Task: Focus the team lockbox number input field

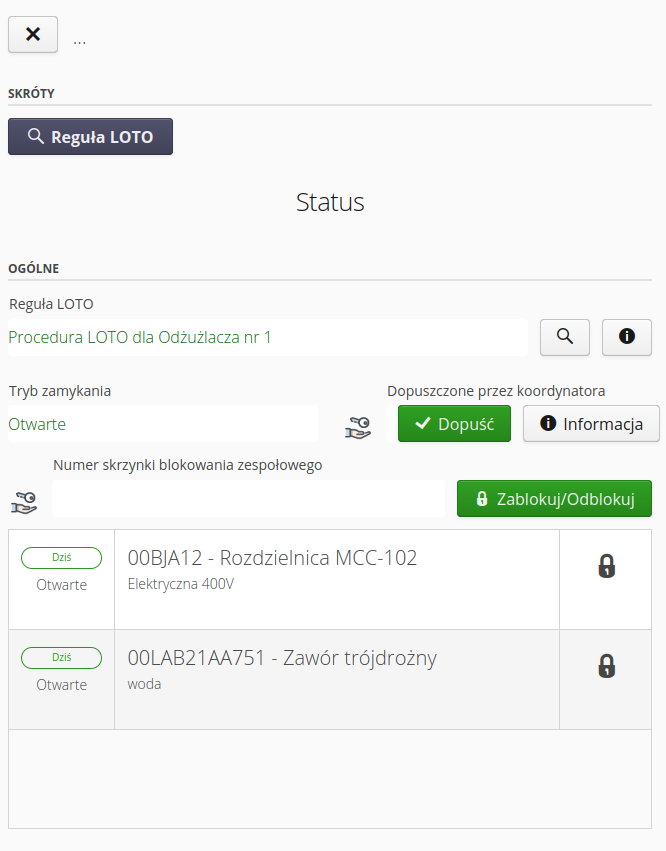Action: point(248,498)
